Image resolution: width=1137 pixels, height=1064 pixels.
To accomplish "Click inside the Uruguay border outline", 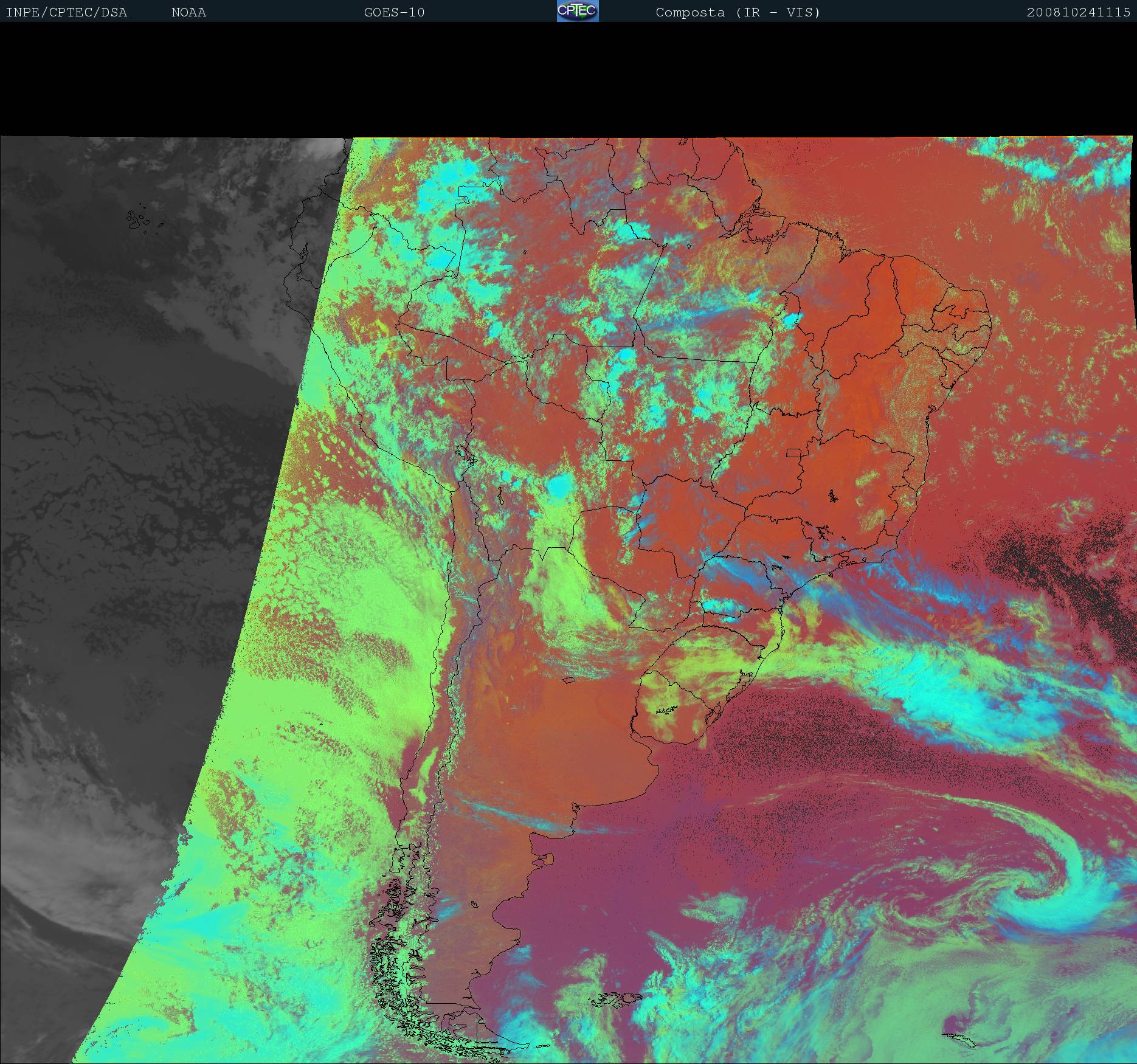I will click(675, 705).
